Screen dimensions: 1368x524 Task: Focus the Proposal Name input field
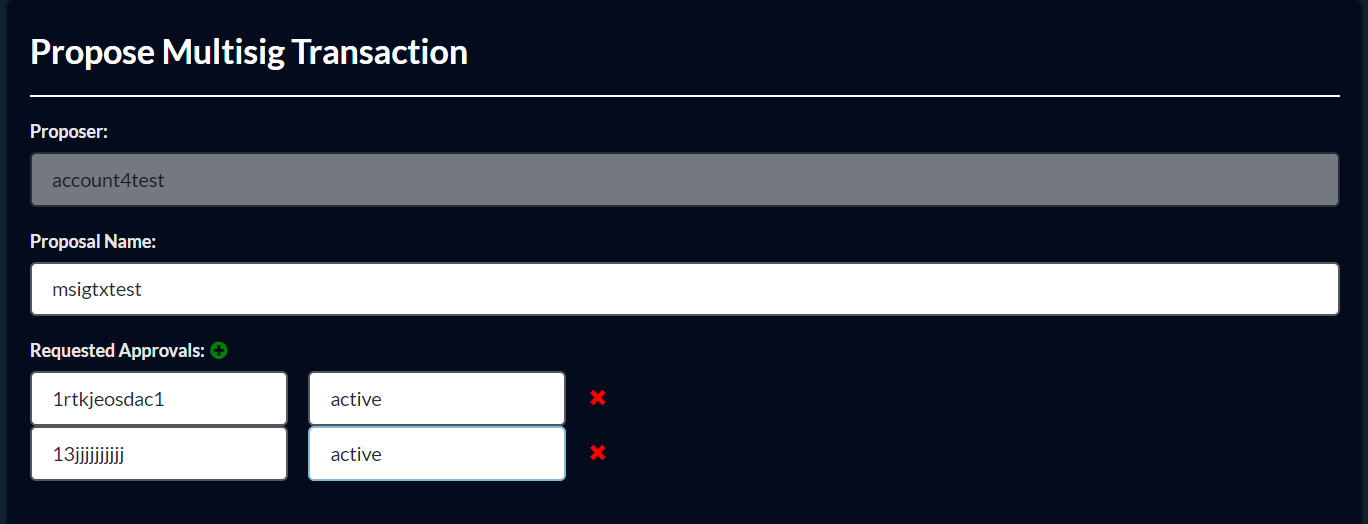[685, 289]
